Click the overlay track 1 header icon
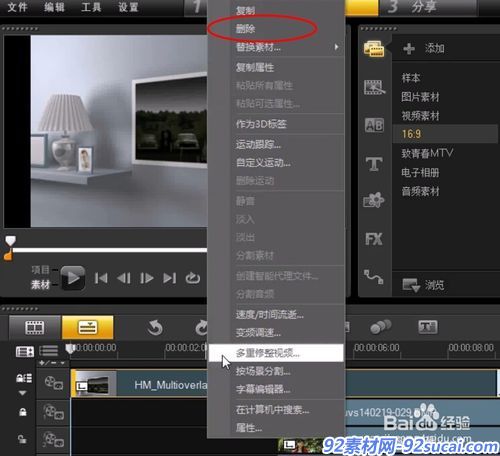 click(x=53, y=412)
